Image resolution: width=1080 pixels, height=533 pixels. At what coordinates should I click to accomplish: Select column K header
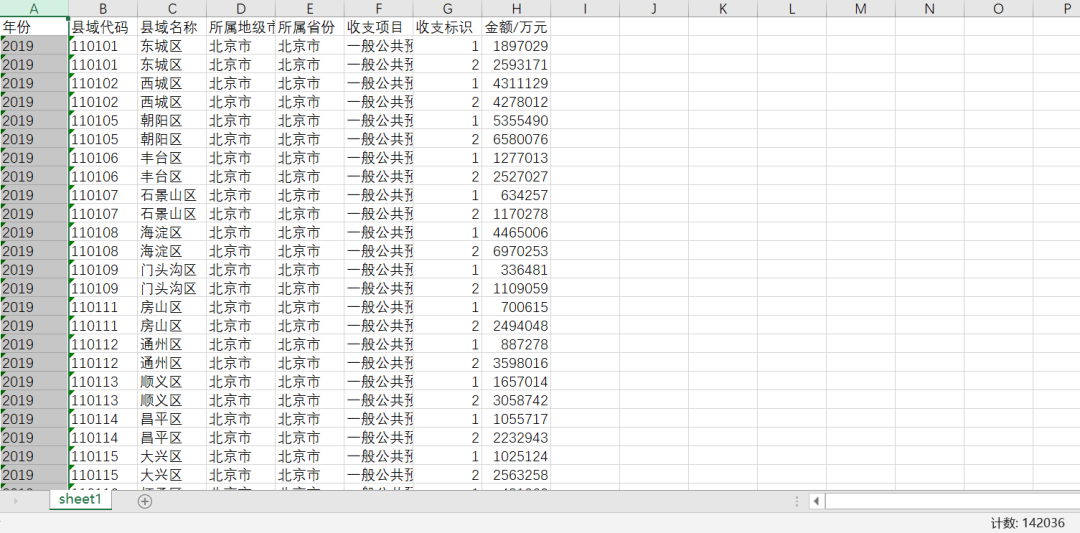[723, 8]
